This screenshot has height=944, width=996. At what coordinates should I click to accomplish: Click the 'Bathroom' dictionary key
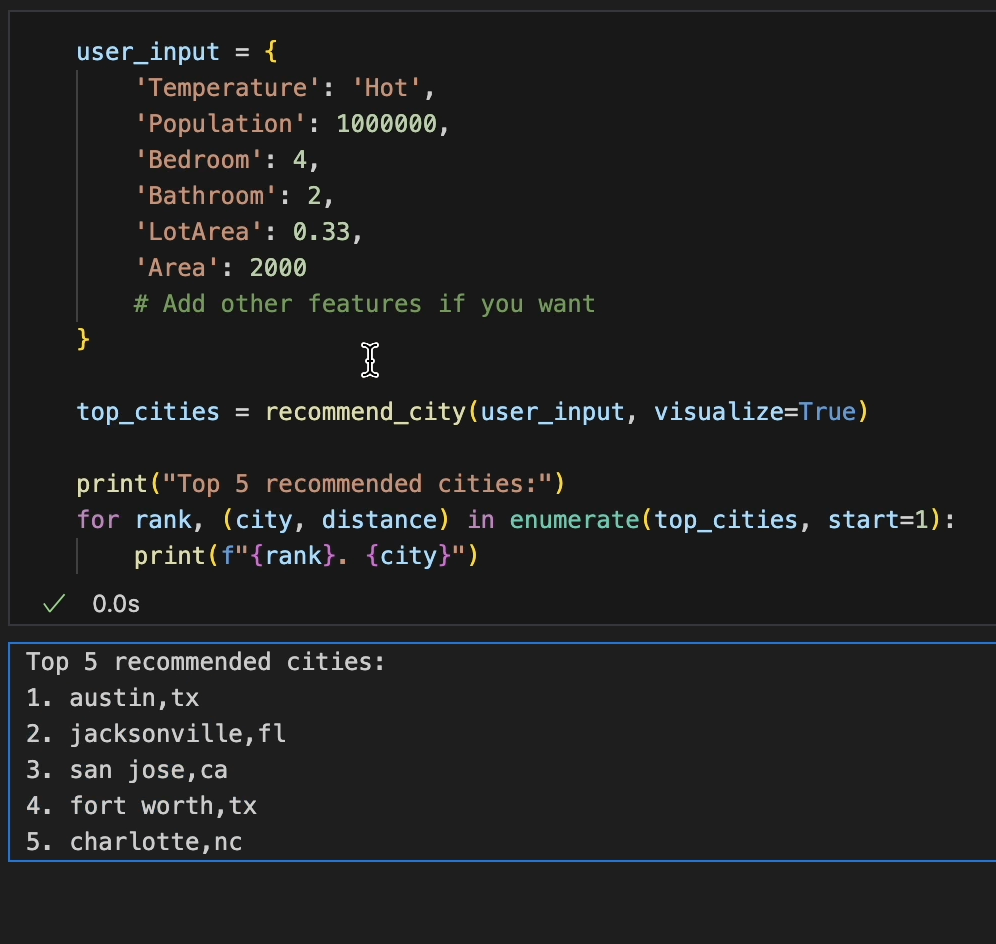coord(205,196)
